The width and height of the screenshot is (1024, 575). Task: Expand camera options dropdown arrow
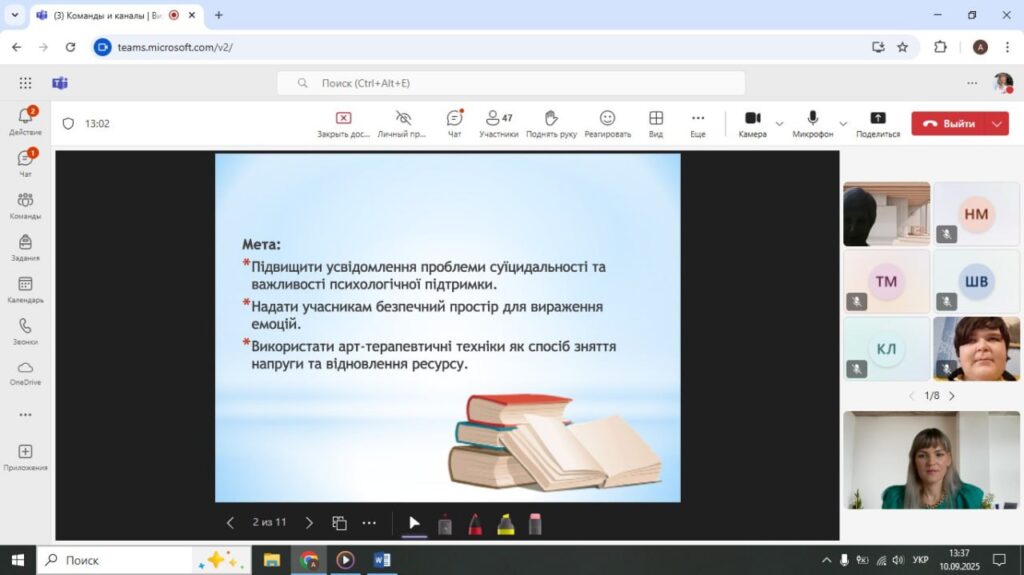click(779, 124)
